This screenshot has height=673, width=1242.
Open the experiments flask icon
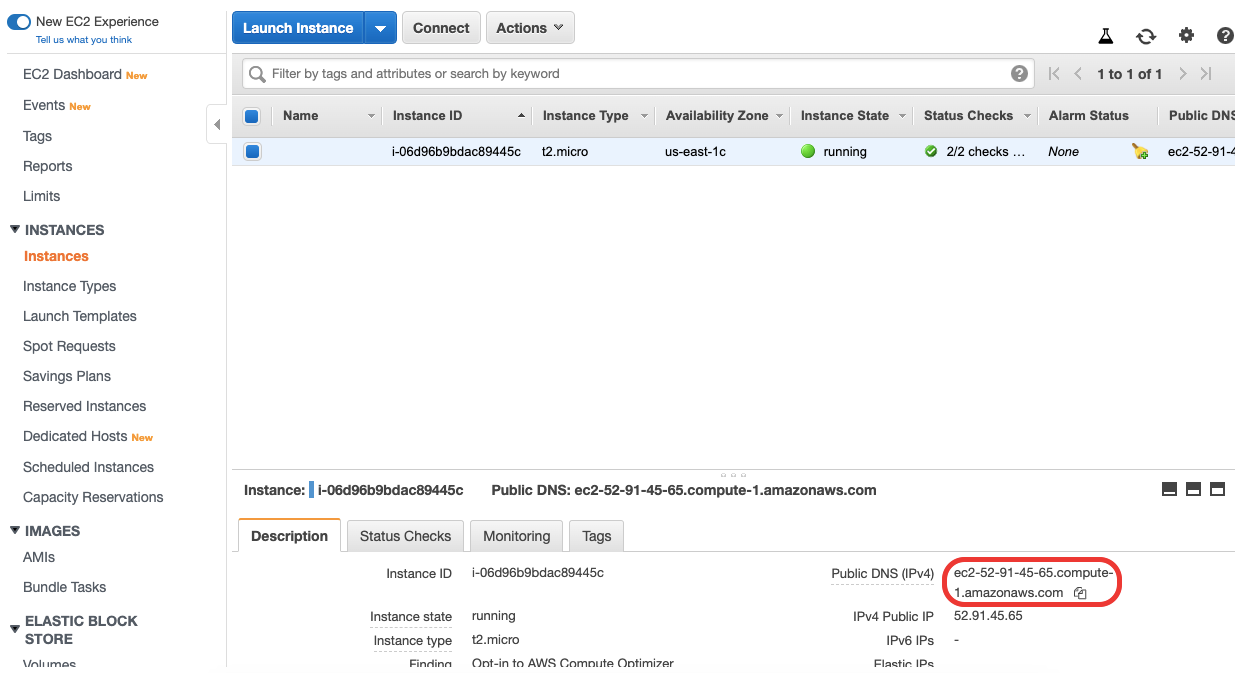(x=1105, y=35)
